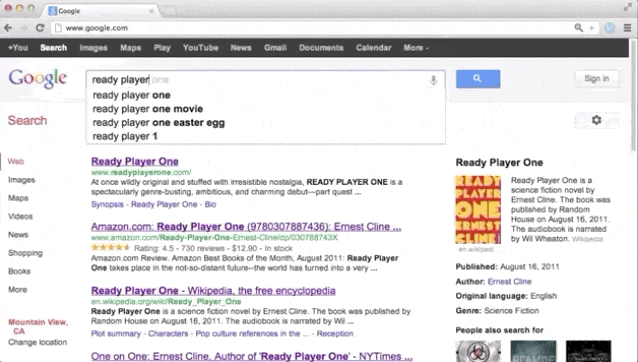The image size is (638, 362).
Task: Select Books in left sidebar
Action: 19,271
